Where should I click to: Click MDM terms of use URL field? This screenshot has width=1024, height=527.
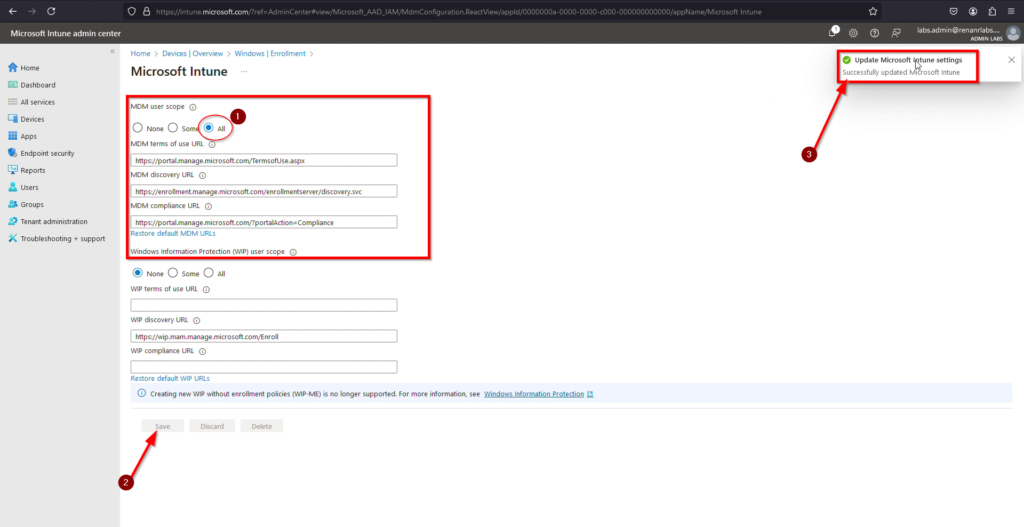coord(264,160)
